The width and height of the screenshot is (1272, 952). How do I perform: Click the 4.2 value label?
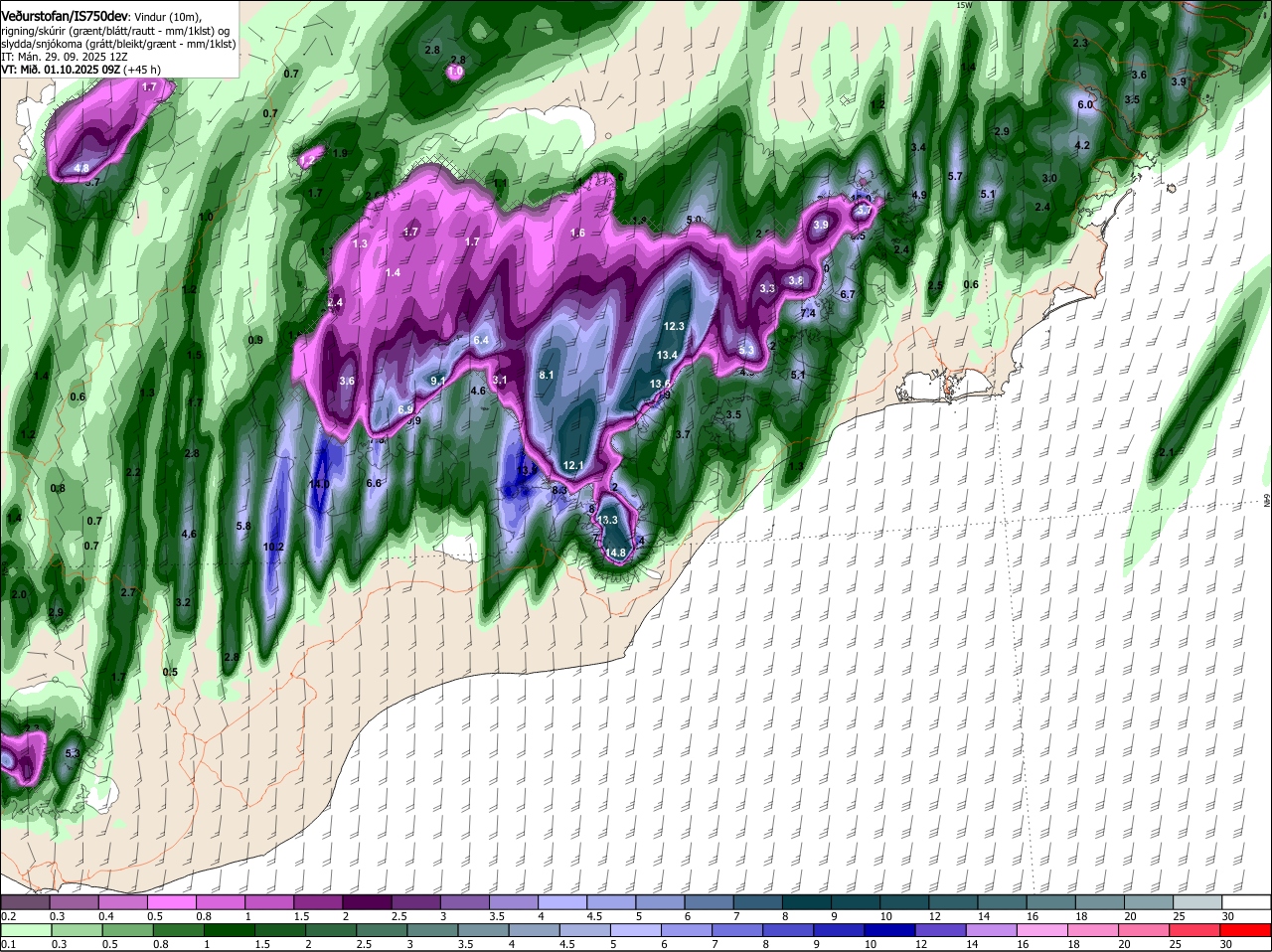point(1083,145)
